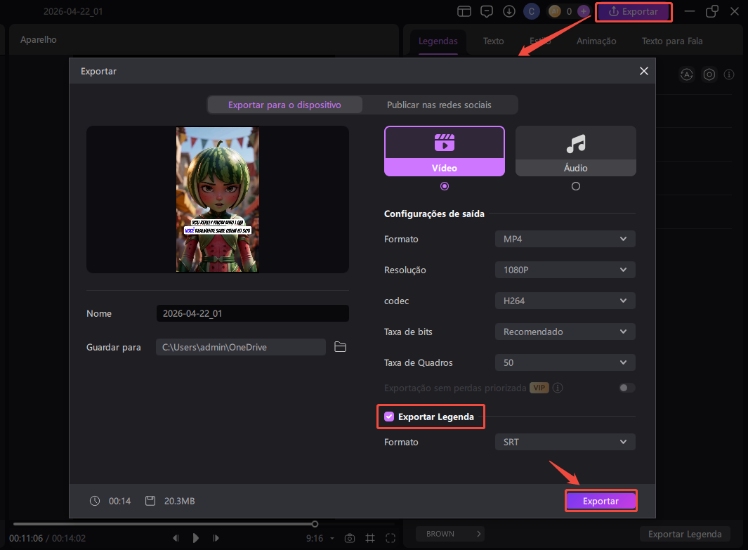Select the Exportar para o dispositivo tab
Image resolution: width=748 pixels, height=550 pixels.
tap(284, 104)
